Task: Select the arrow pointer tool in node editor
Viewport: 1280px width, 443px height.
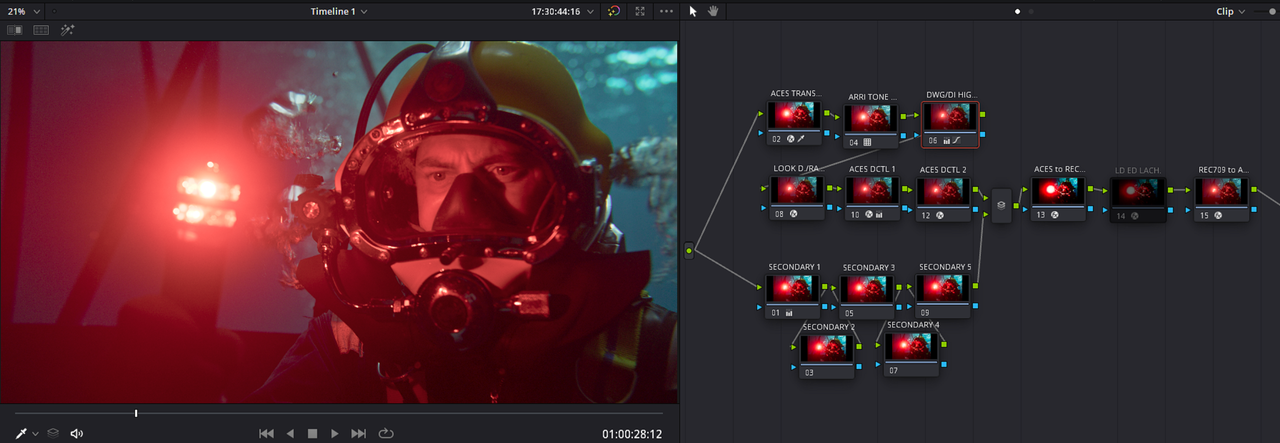Action: [694, 11]
